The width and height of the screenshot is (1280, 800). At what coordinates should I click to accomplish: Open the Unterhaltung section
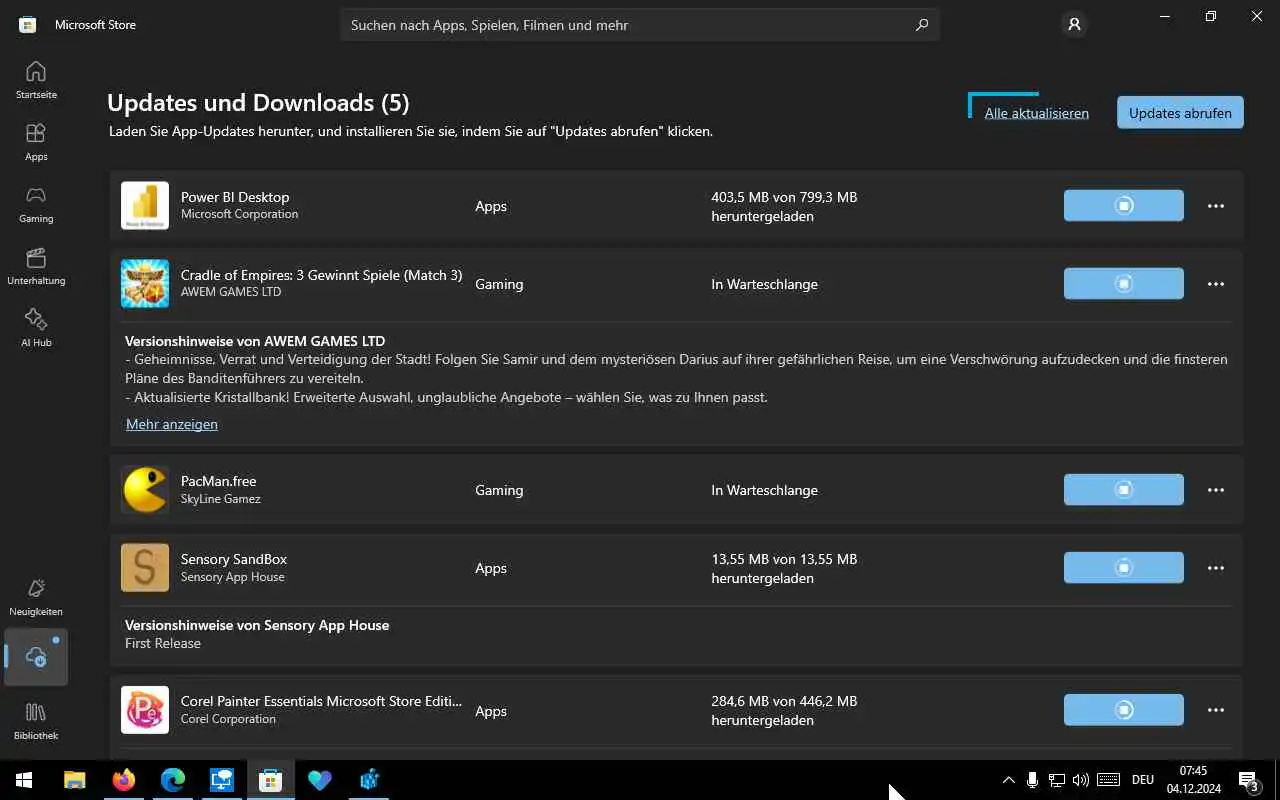(36, 266)
